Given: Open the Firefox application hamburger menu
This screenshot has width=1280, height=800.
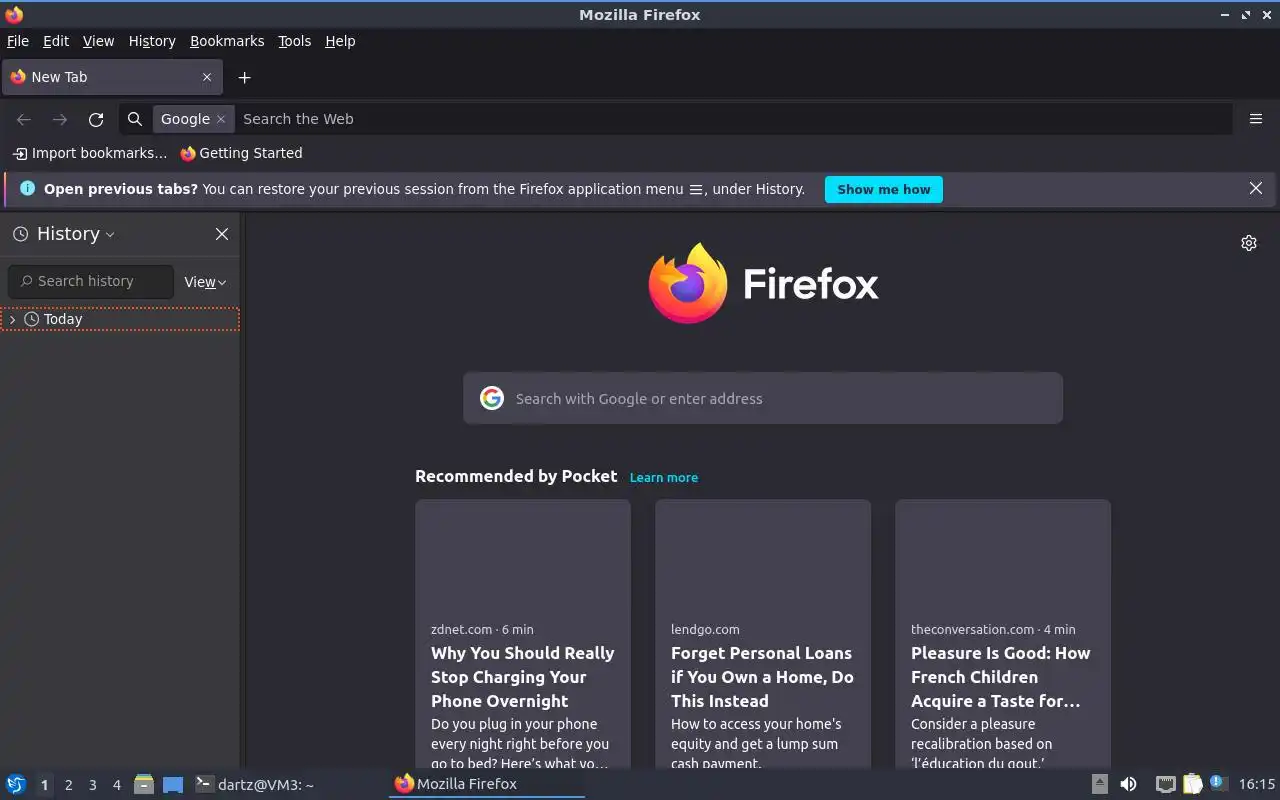Looking at the screenshot, I should pyautogui.click(x=1256, y=119).
